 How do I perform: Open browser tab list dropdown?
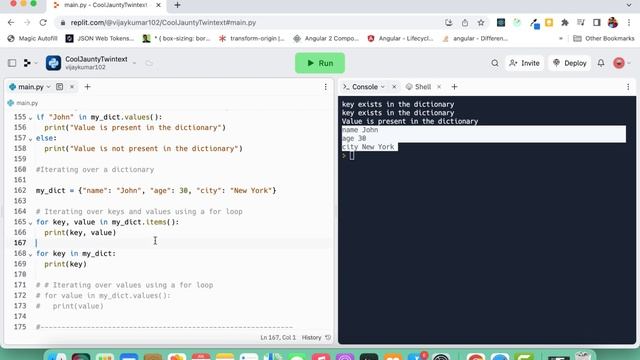point(629,5)
